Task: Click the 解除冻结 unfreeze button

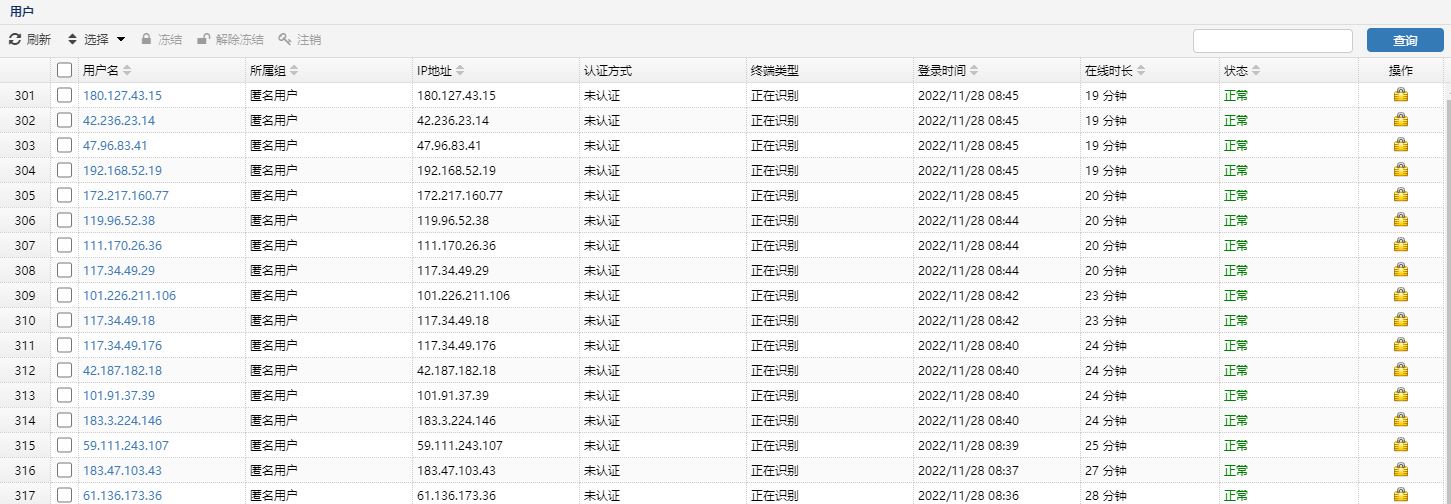Action: click(230, 40)
